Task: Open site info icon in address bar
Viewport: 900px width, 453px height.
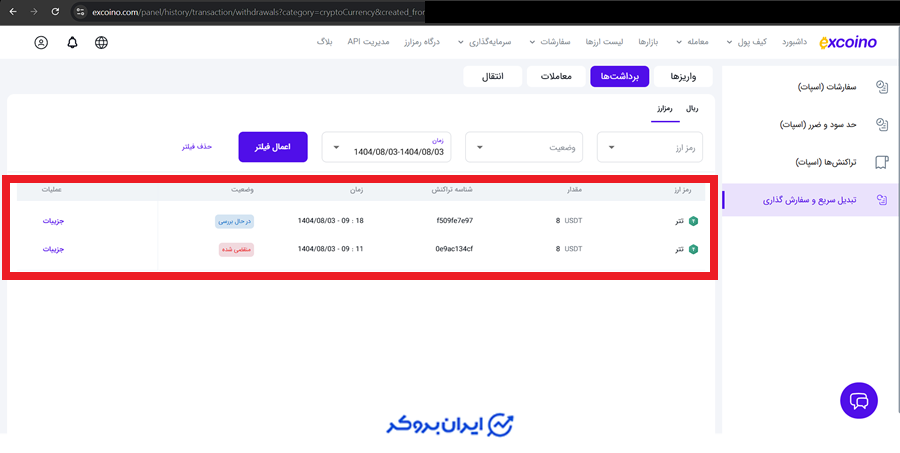Action: [x=80, y=11]
